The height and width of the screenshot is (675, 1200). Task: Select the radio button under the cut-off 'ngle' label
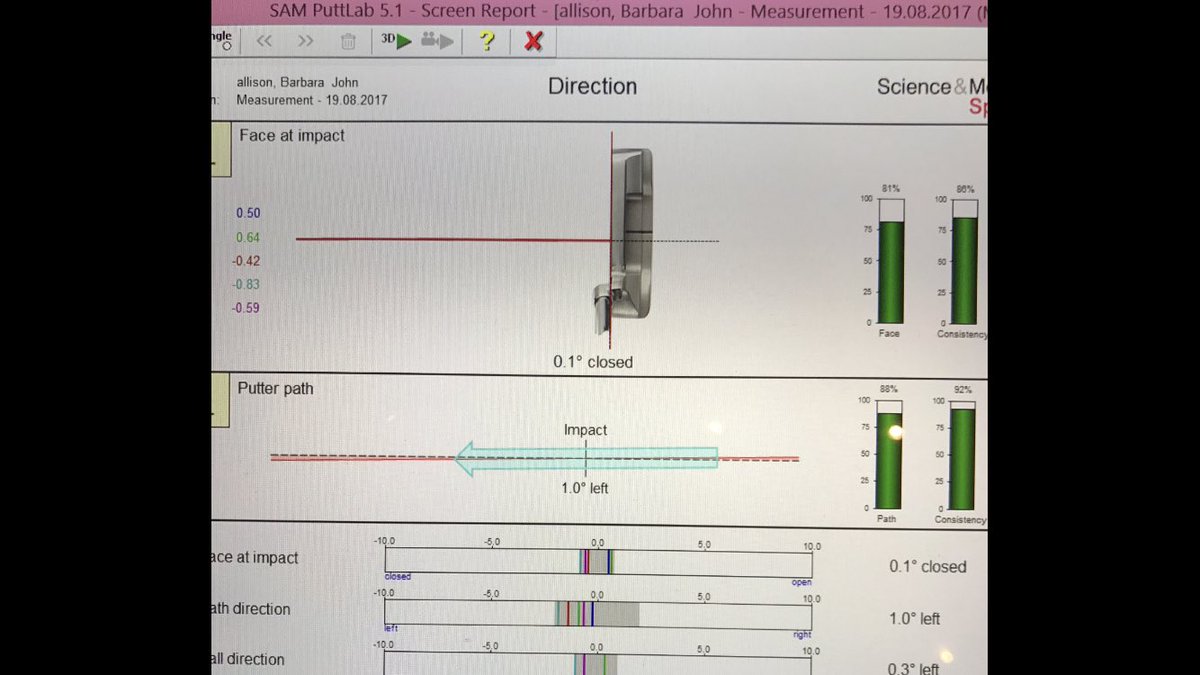(x=227, y=47)
